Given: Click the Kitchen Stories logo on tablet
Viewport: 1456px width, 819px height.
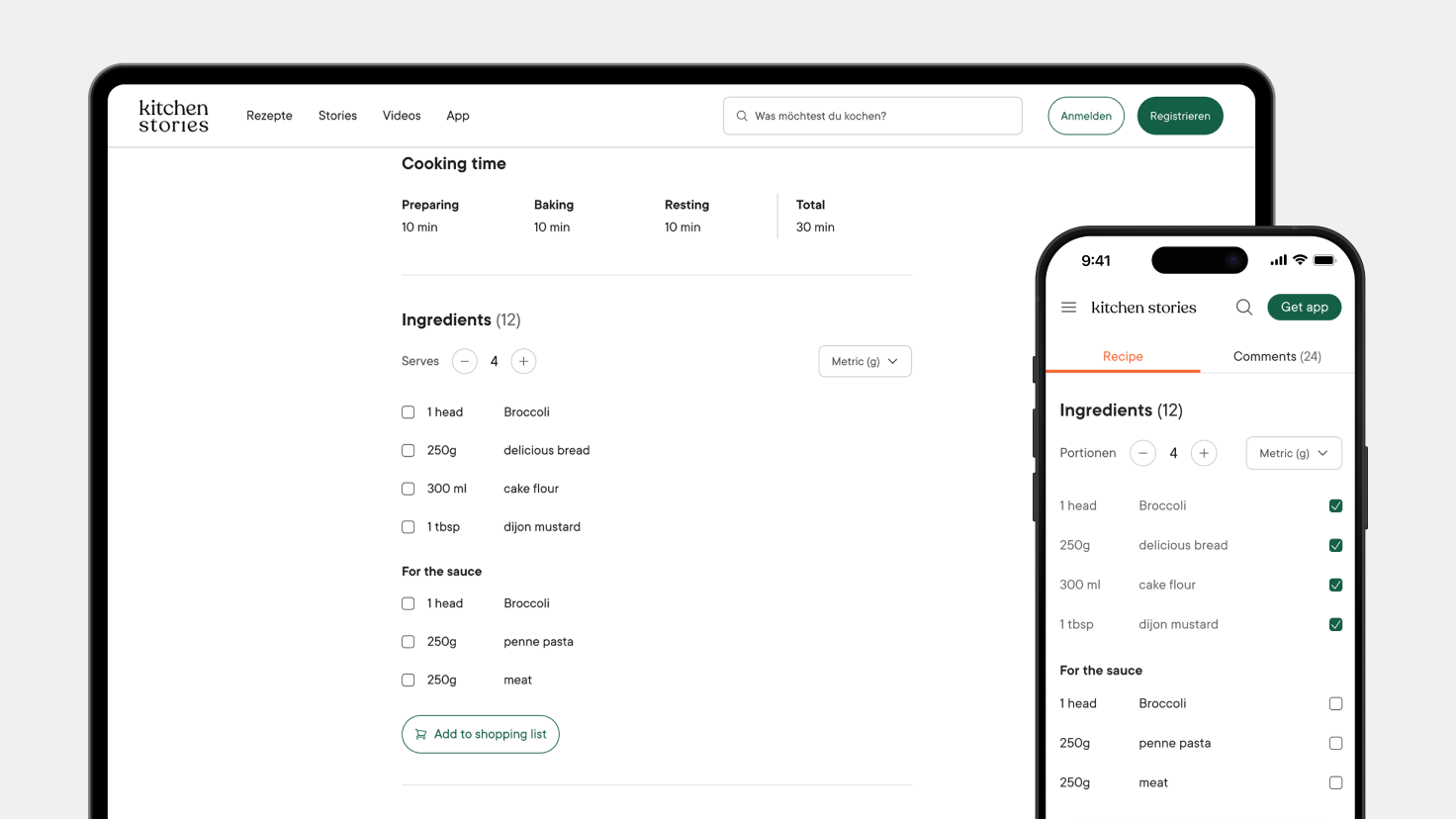Looking at the screenshot, I should click(173, 116).
